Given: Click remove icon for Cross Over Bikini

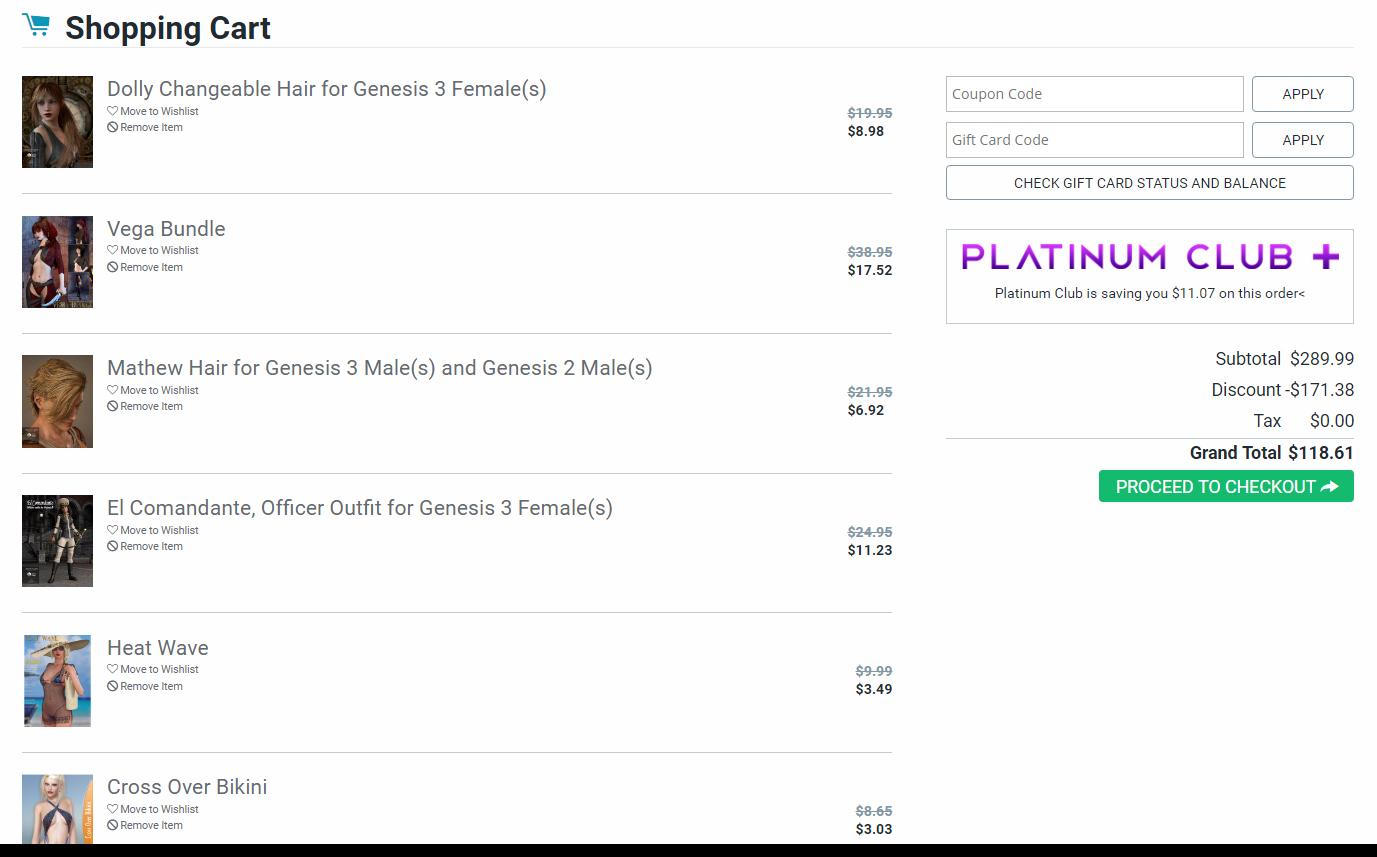Looking at the screenshot, I should pos(113,825).
